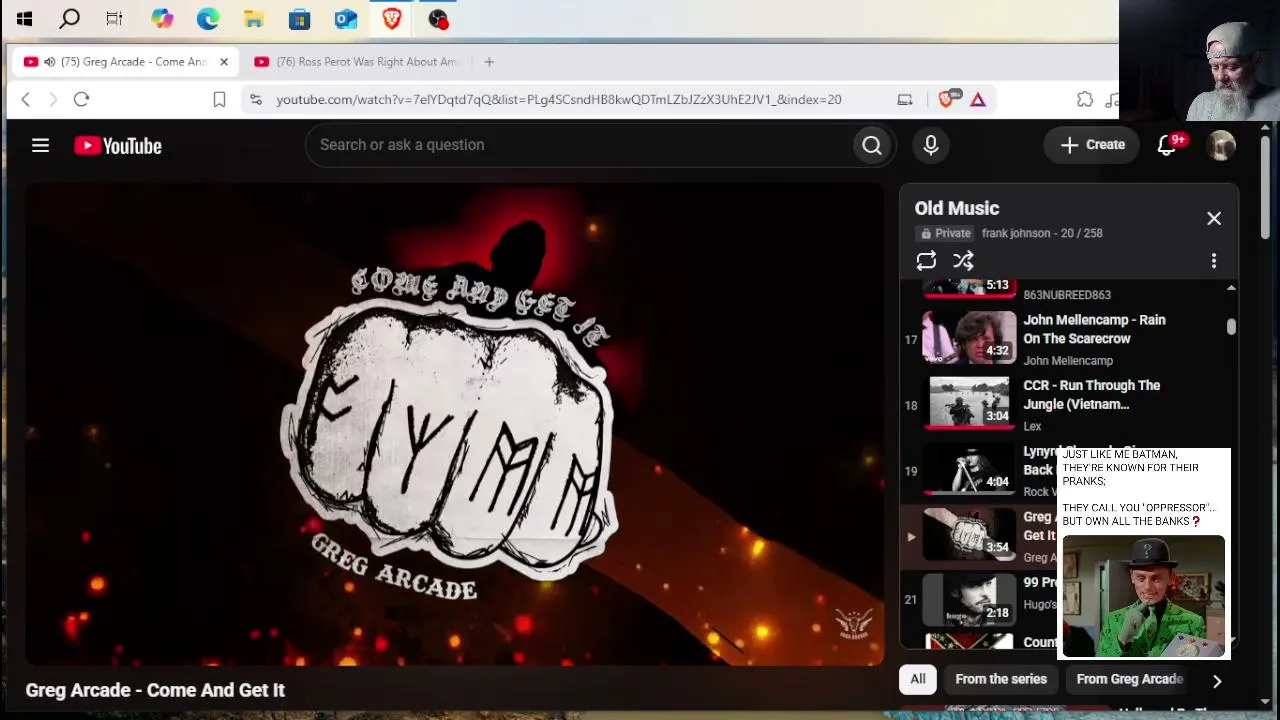The width and height of the screenshot is (1280, 720).
Task: Open Task View on the taskbar
Action: point(114,18)
